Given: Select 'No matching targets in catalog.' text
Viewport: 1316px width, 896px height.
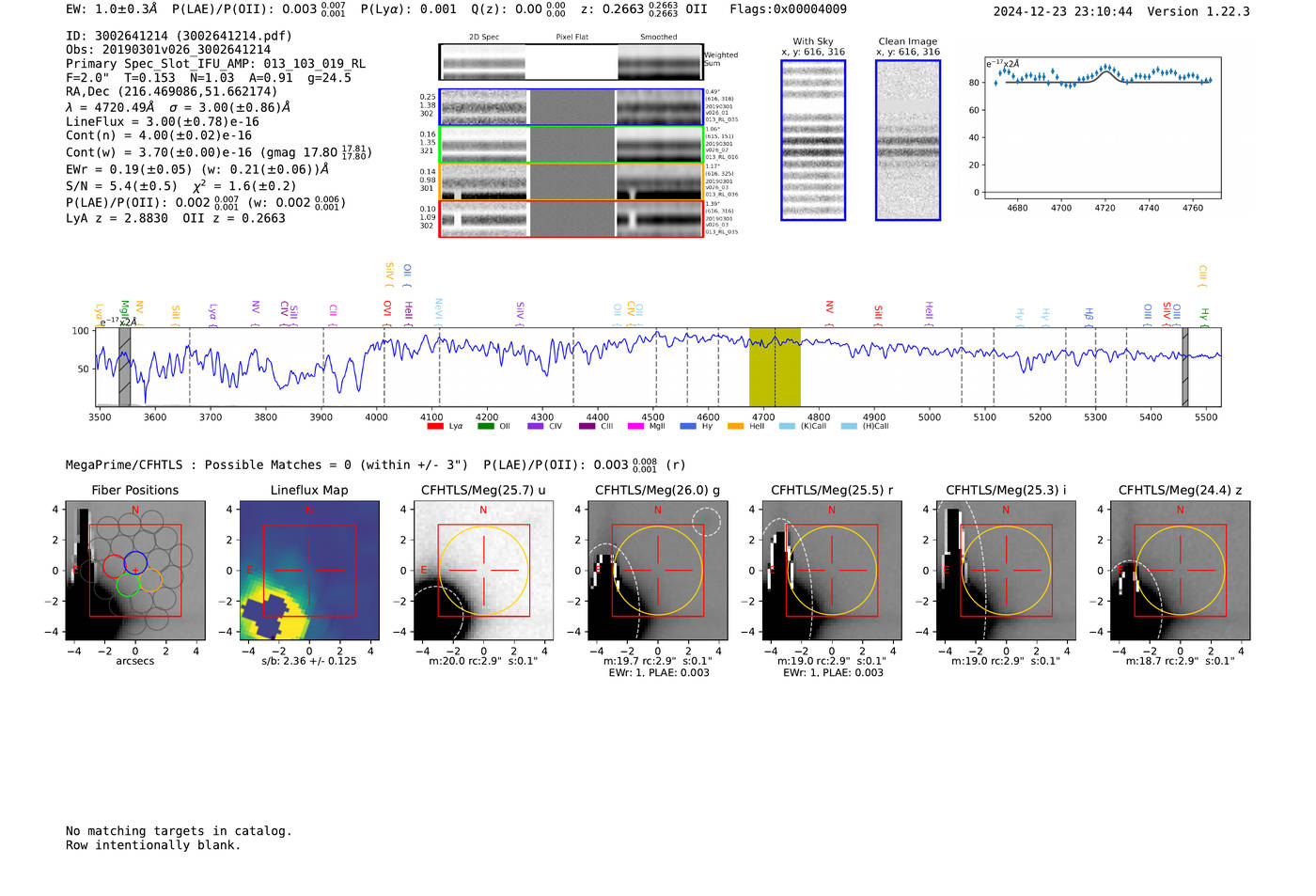Looking at the screenshot, I should 179,831.
